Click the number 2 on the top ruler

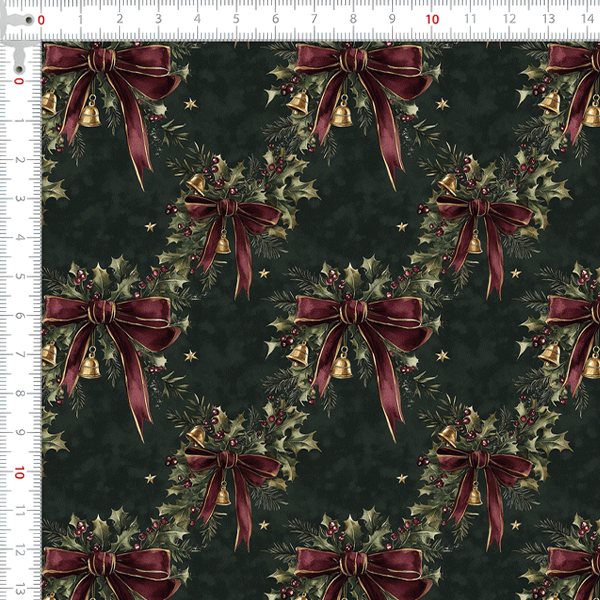pyautogui.click(x=120, y=19)
